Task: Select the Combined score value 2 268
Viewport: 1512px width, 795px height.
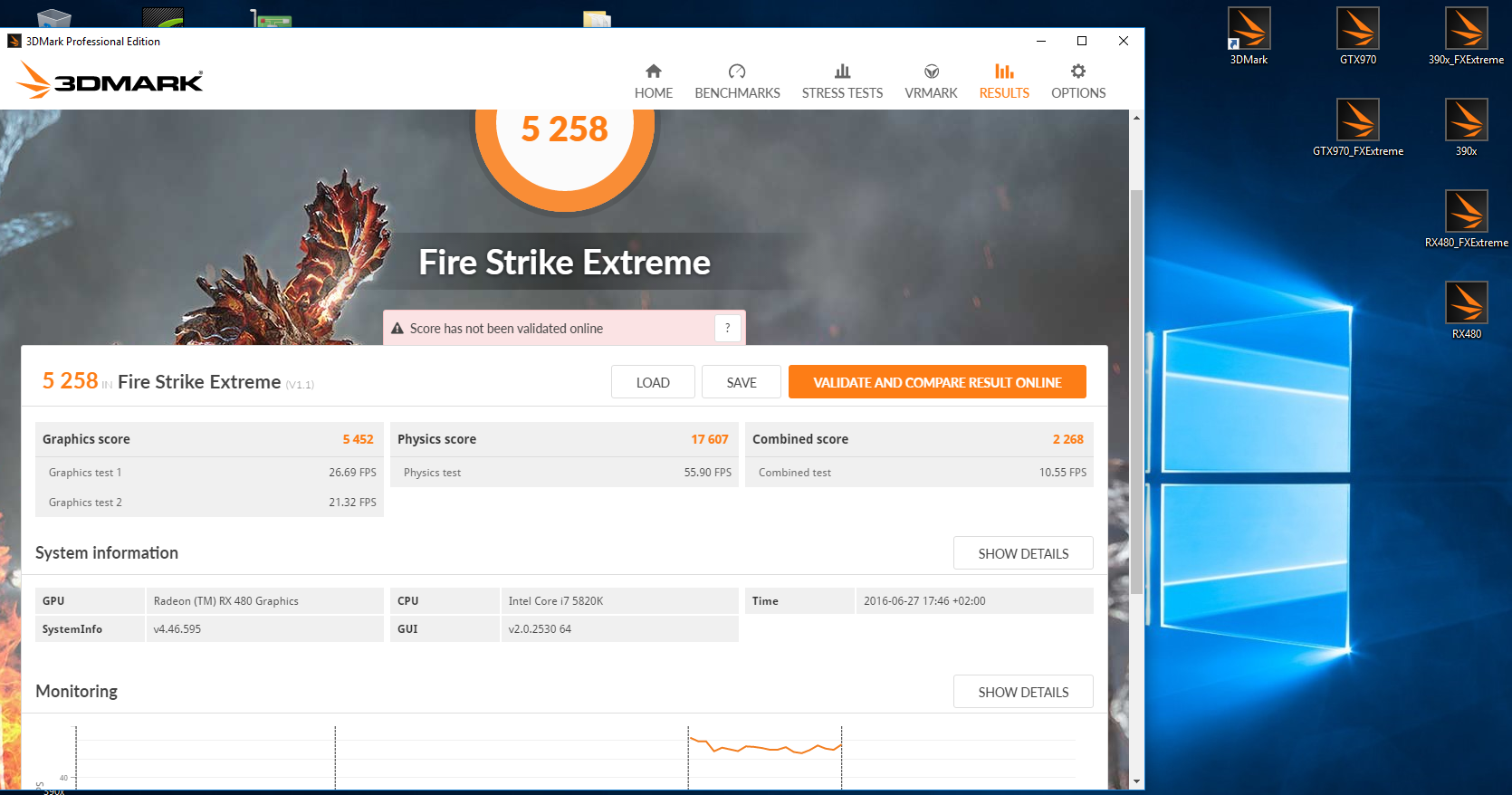Action: pyautogui.click(x=1067, y=439)
